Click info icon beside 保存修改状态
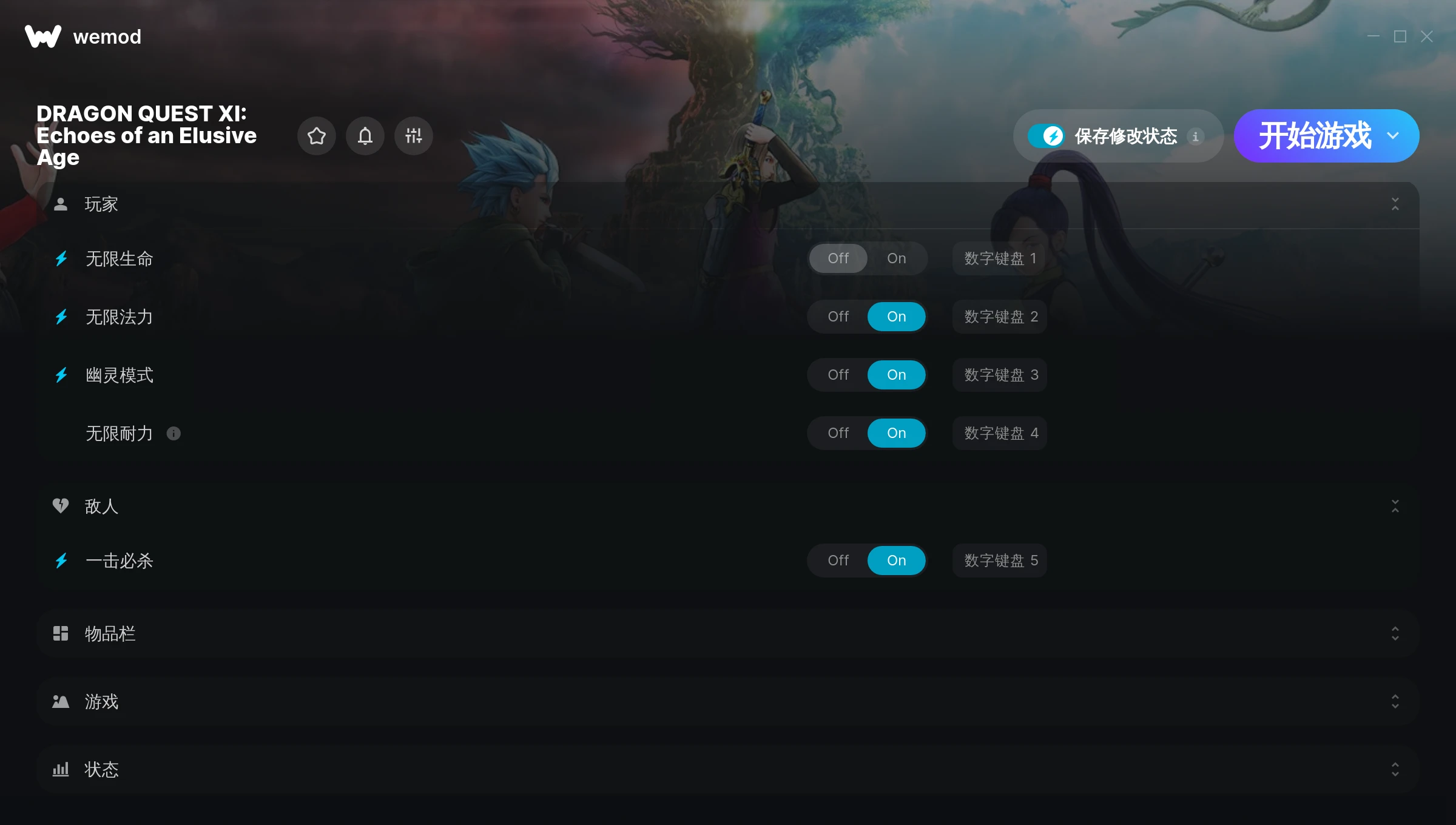Screen dimensions: 1456x825 pos(1195,136)
